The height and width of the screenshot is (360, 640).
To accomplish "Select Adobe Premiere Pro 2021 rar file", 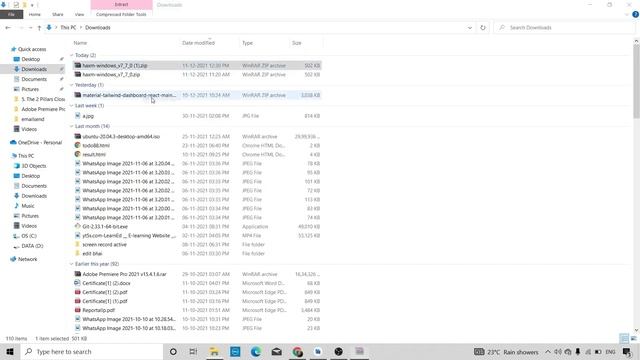I will click(197, 274).
